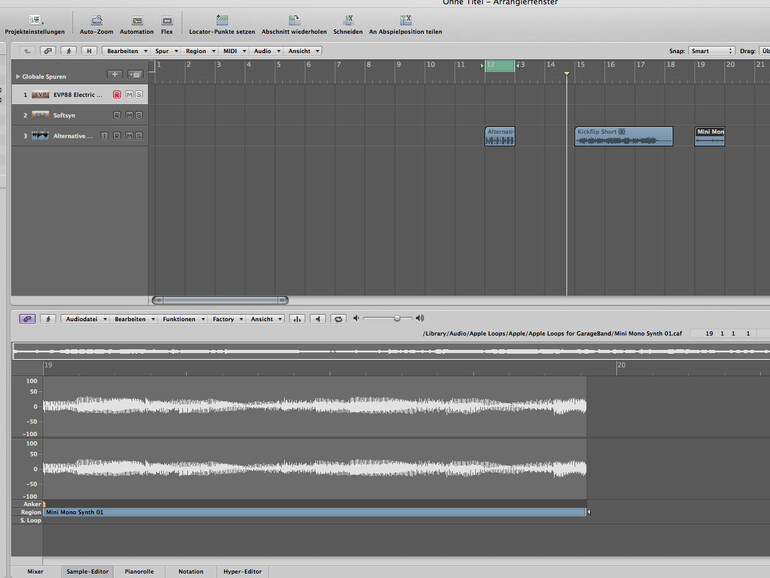Select the Kickflip Short region

pyautogui.click(x=623, y=137)
